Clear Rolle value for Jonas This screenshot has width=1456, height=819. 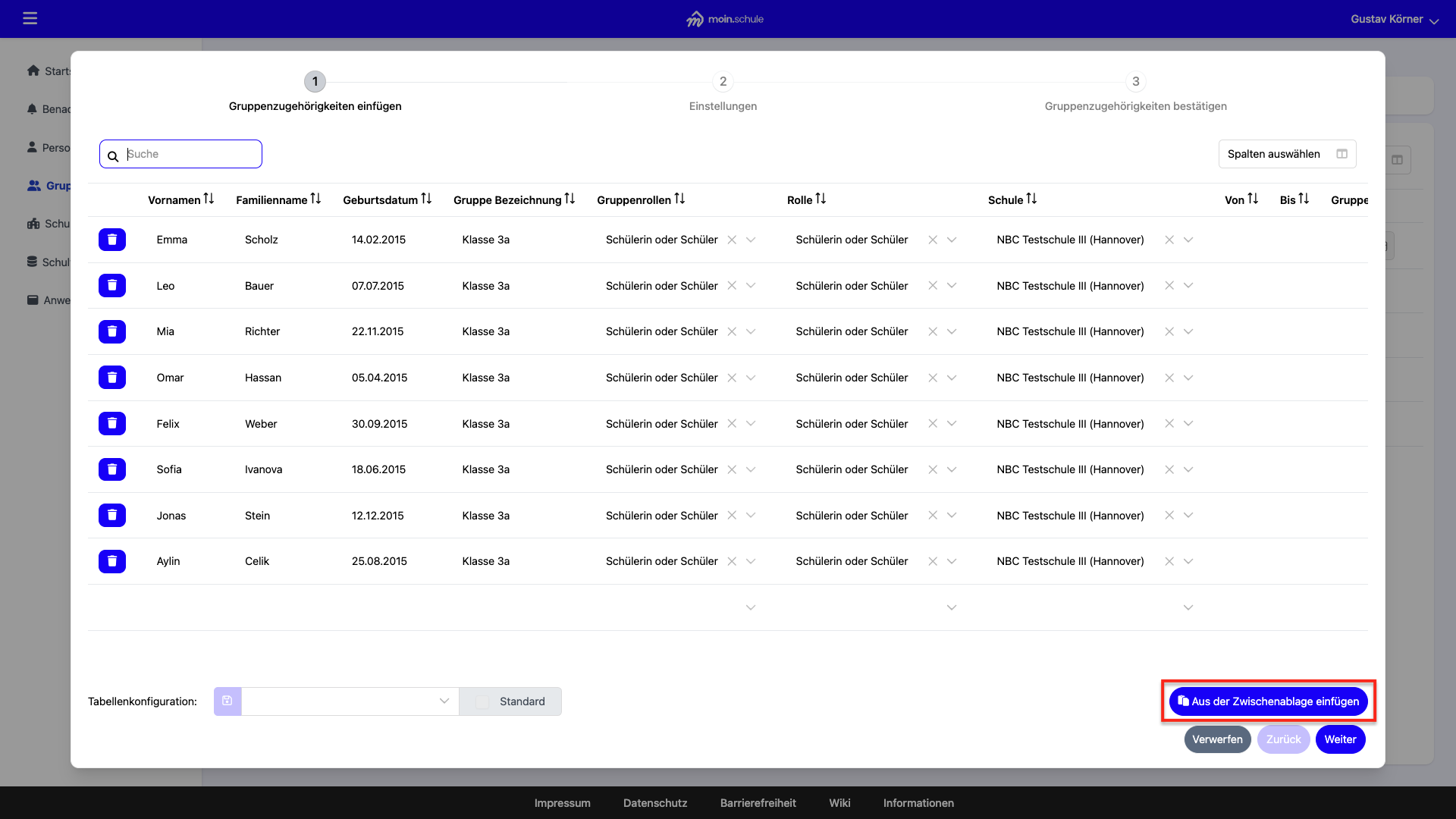[933, 516]
